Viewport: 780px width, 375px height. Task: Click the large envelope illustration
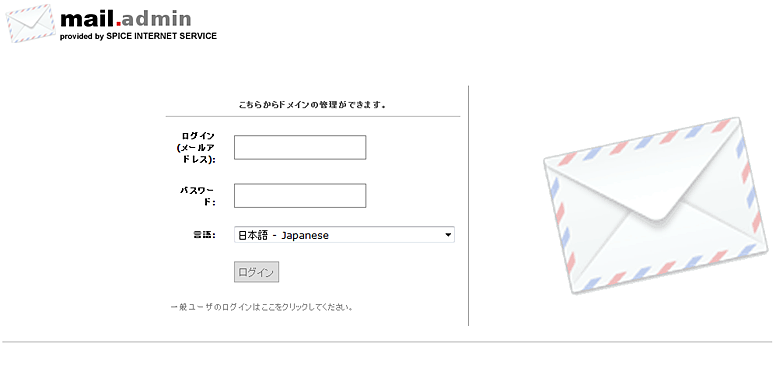click(656, 205)
